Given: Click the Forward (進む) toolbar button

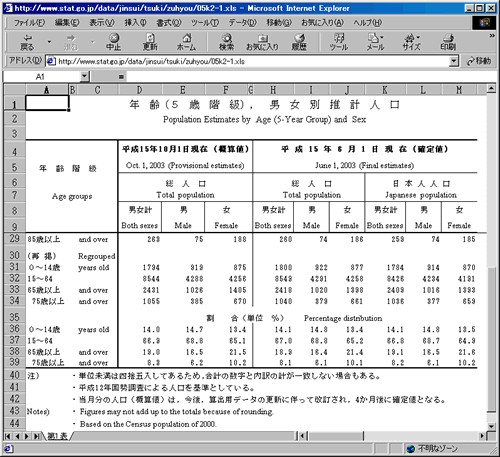Looking at the screenshot, I should [71, 42].
